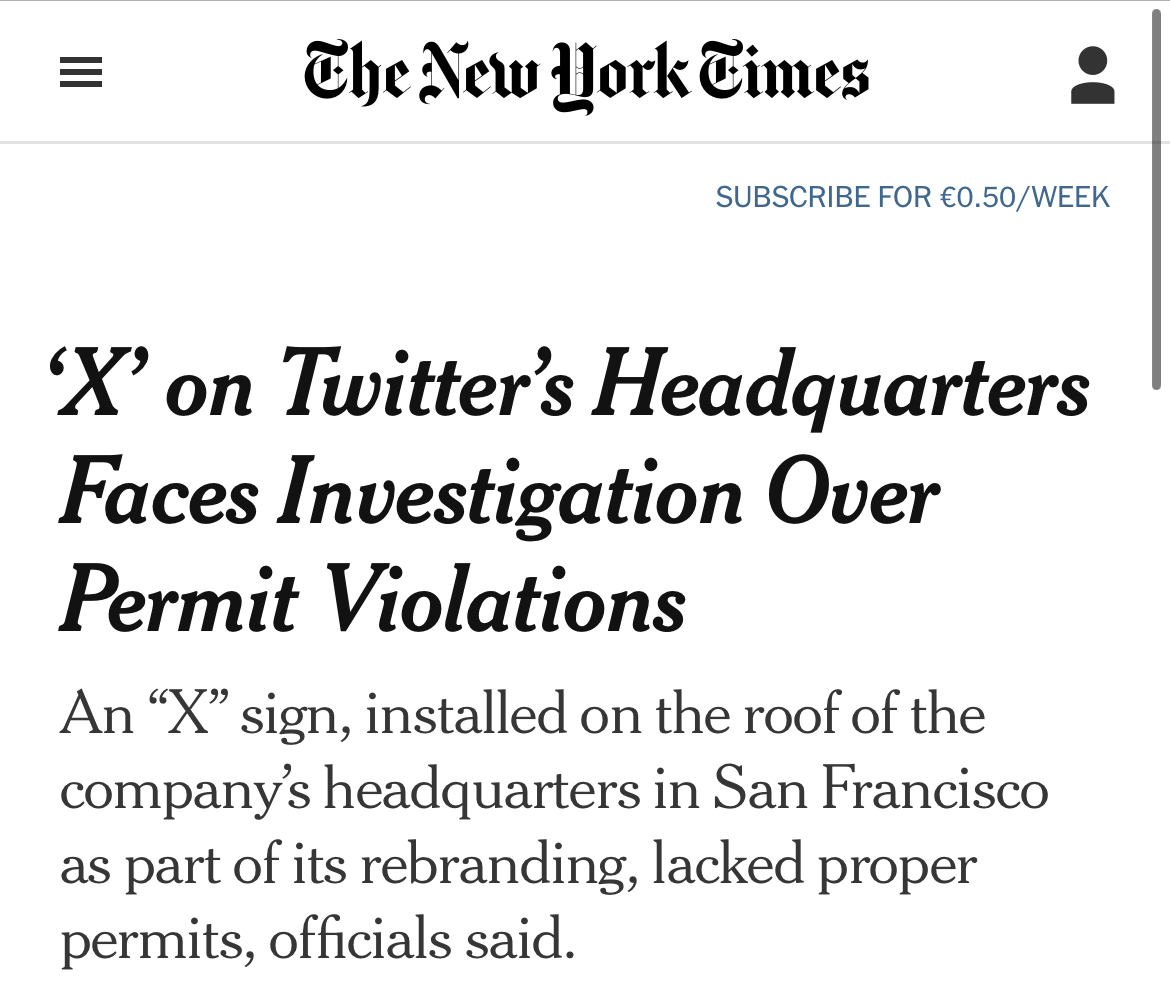Click the user account profile icon

click(1092, 75)
